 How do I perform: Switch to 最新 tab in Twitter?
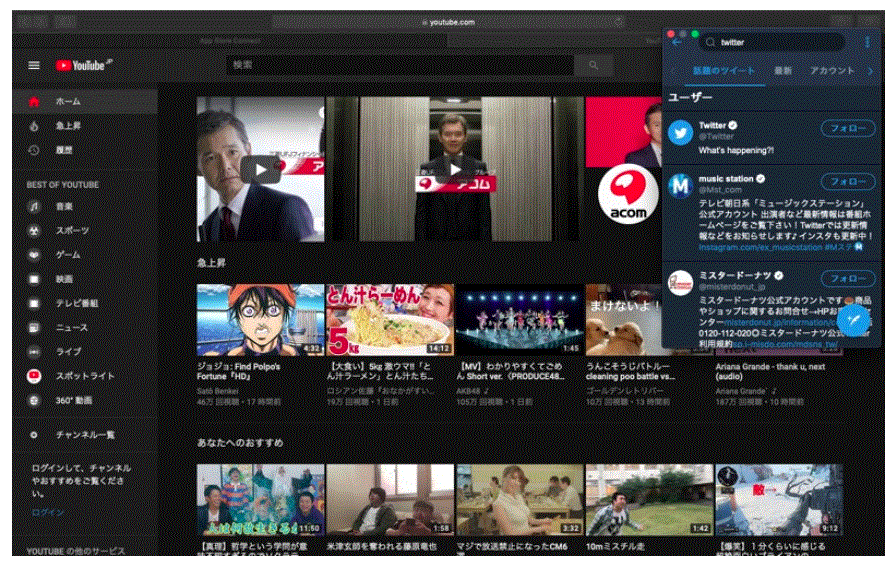[782, 71]
